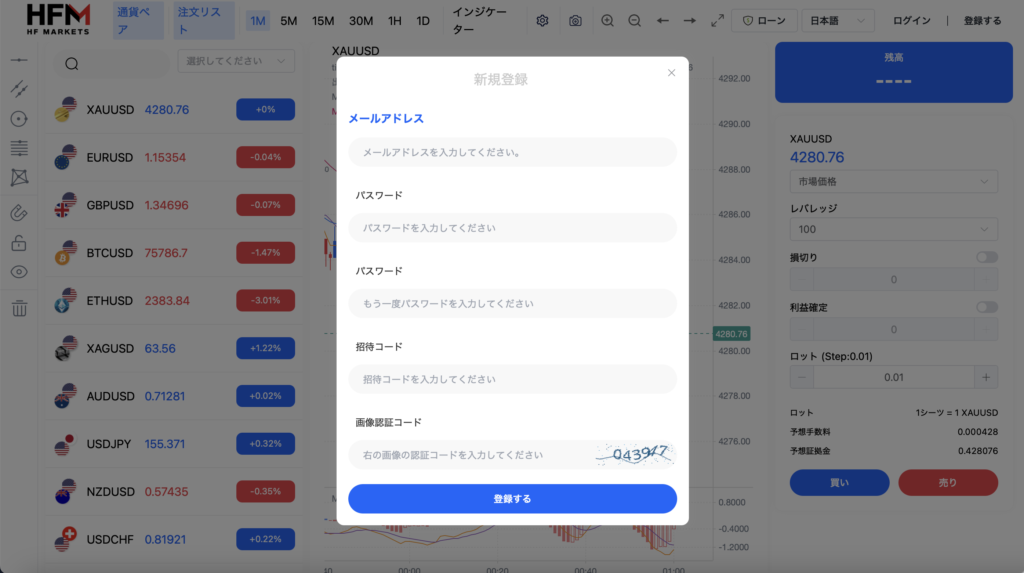Screen dimensions: 1024x573
Task: Open the インジケーター menu
Action: coord(480,21)
